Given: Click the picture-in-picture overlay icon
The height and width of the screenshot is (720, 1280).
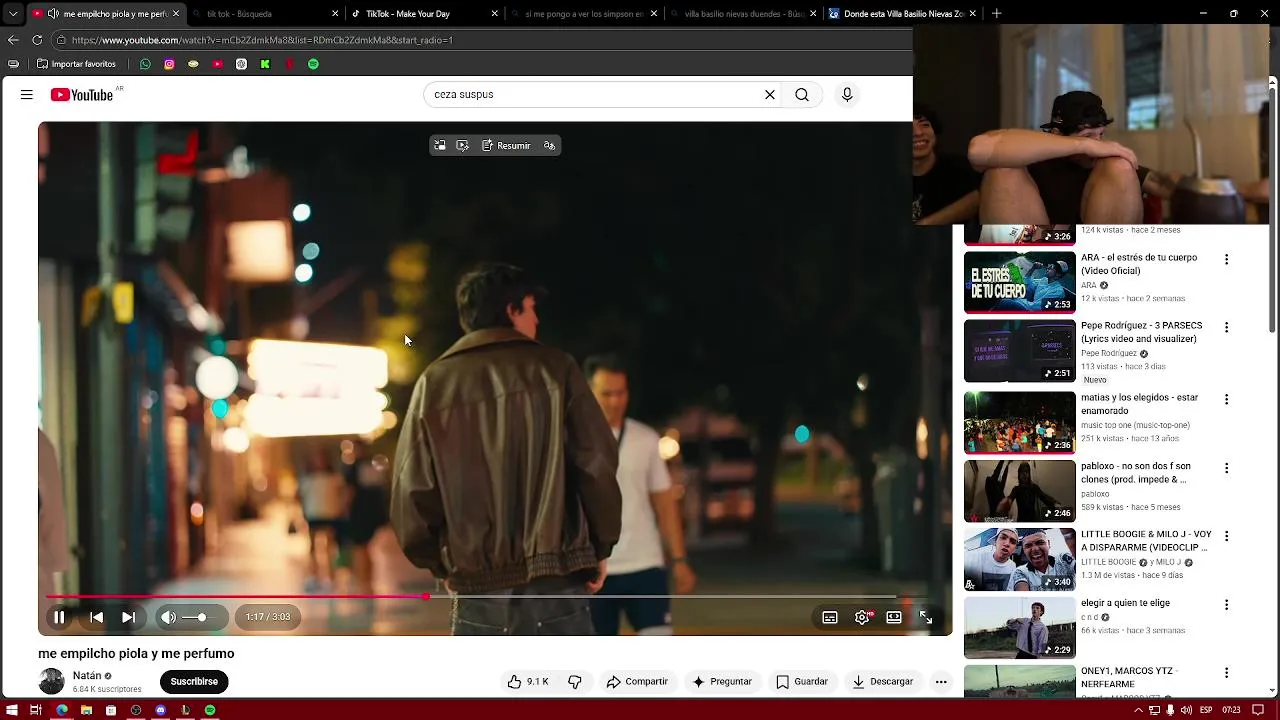Looking at the screenshot, I should [440, 146].
